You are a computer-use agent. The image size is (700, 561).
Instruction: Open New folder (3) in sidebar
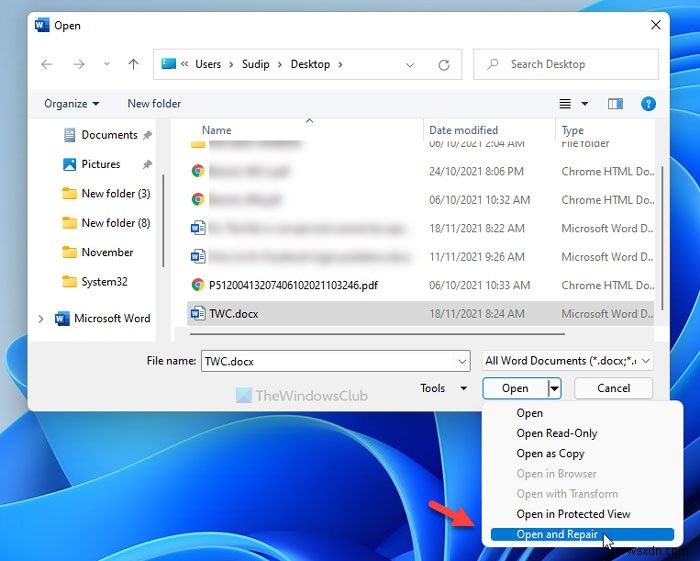point(116,194)
